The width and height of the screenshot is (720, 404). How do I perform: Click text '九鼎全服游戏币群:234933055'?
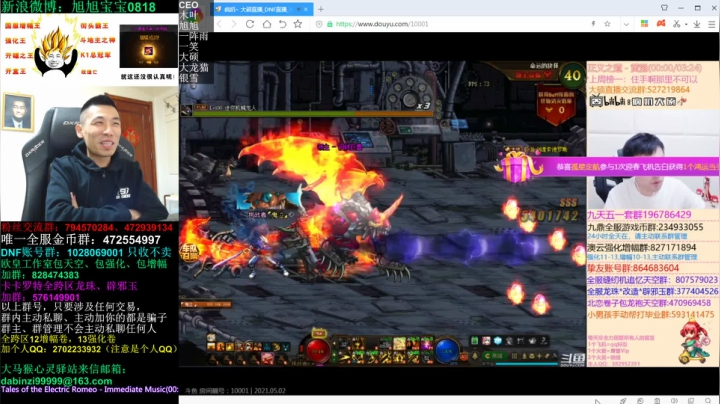(645, 227)
